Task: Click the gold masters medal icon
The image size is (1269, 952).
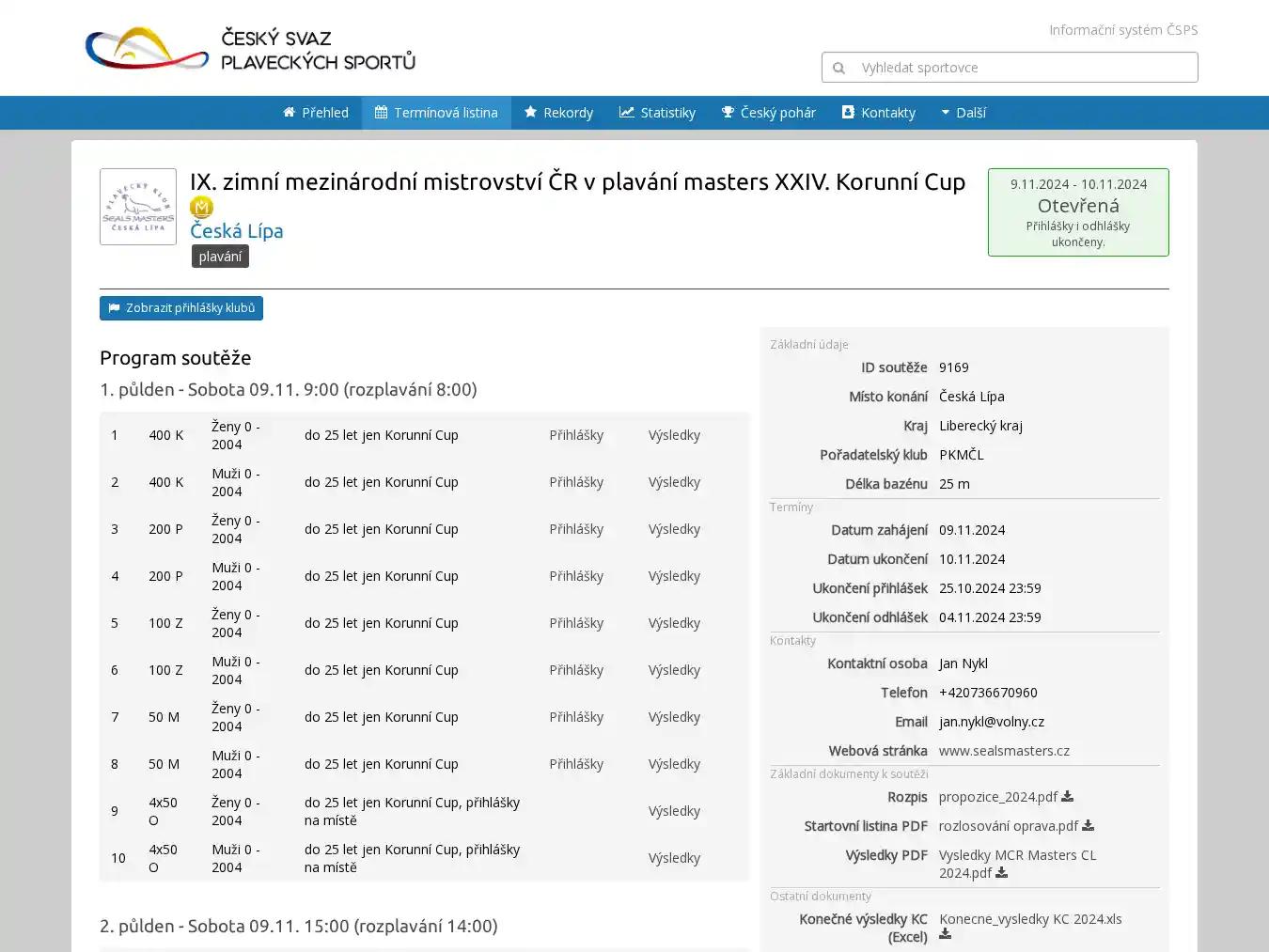Action: tap(201, 207)
